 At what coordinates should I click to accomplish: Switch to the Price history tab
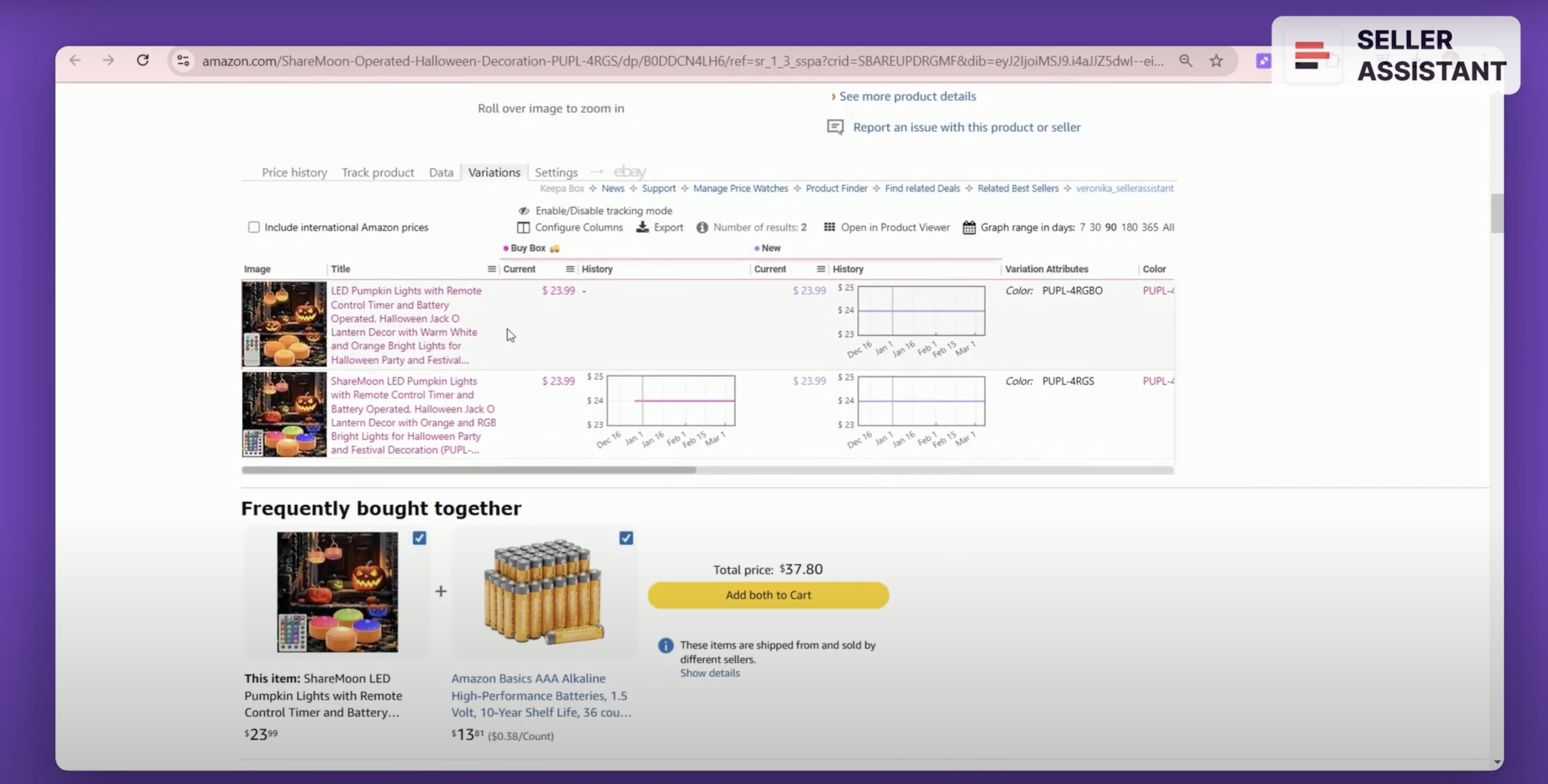[294, 172]
